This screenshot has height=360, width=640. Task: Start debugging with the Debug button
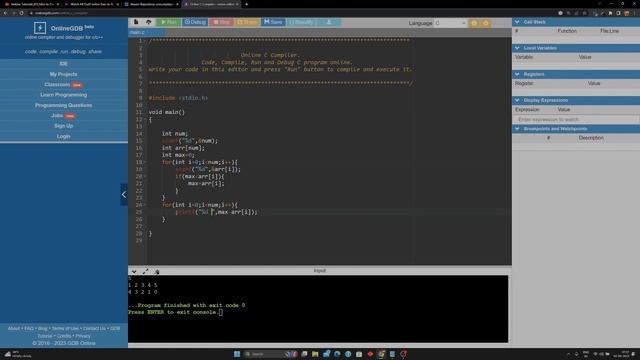pyautogui.click(x=195, y=22)
